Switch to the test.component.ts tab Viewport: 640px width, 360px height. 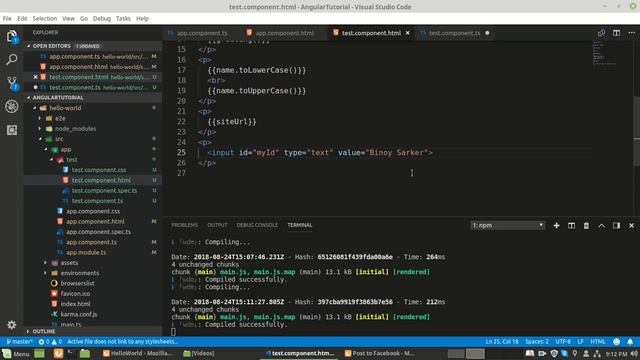point(454,33)
